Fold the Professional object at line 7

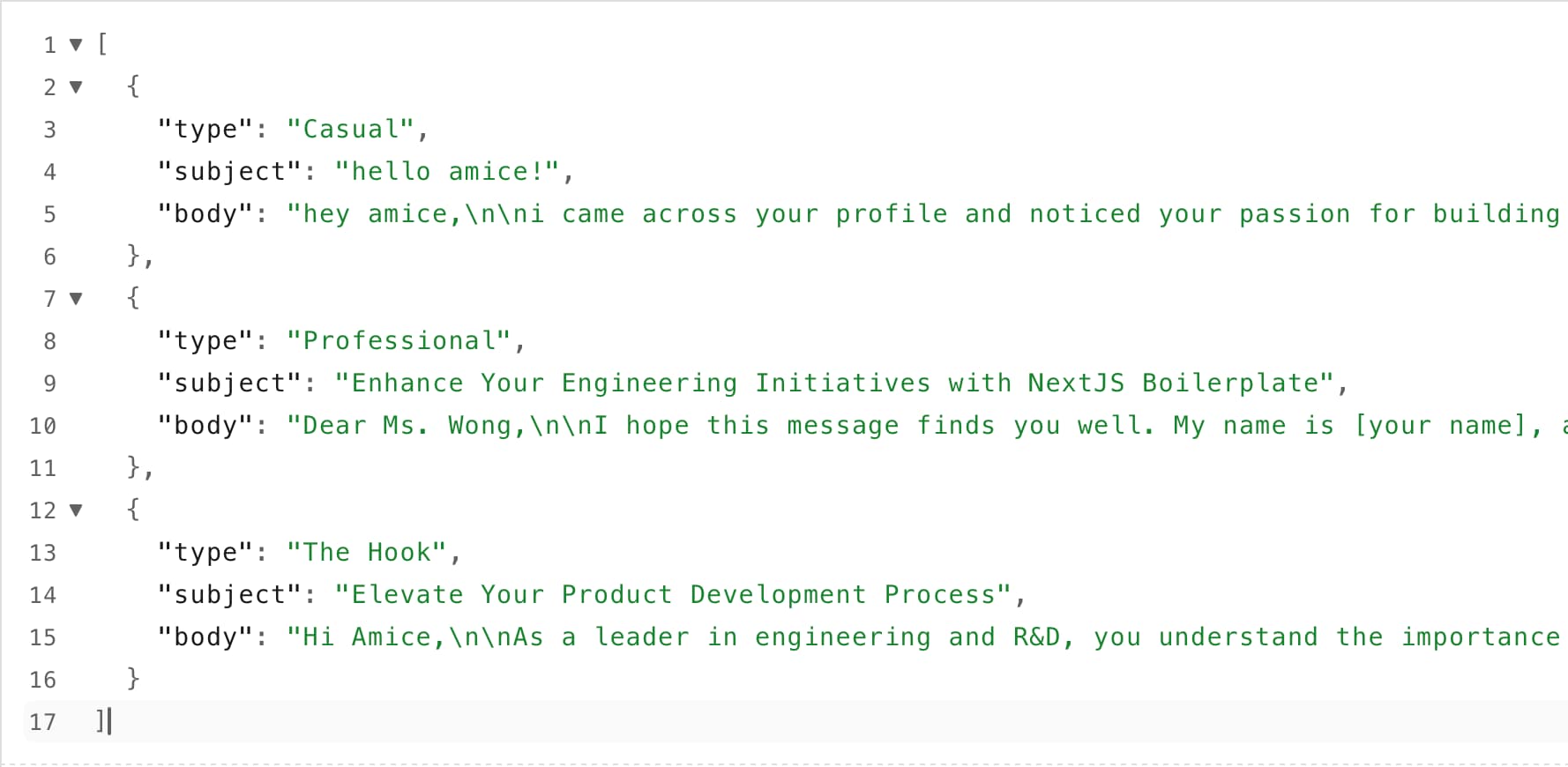(x=76, y=299)
